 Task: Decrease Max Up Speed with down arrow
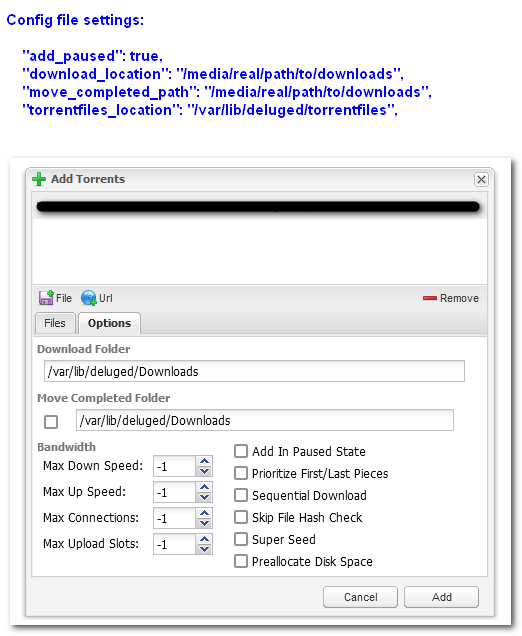[204, 497]
